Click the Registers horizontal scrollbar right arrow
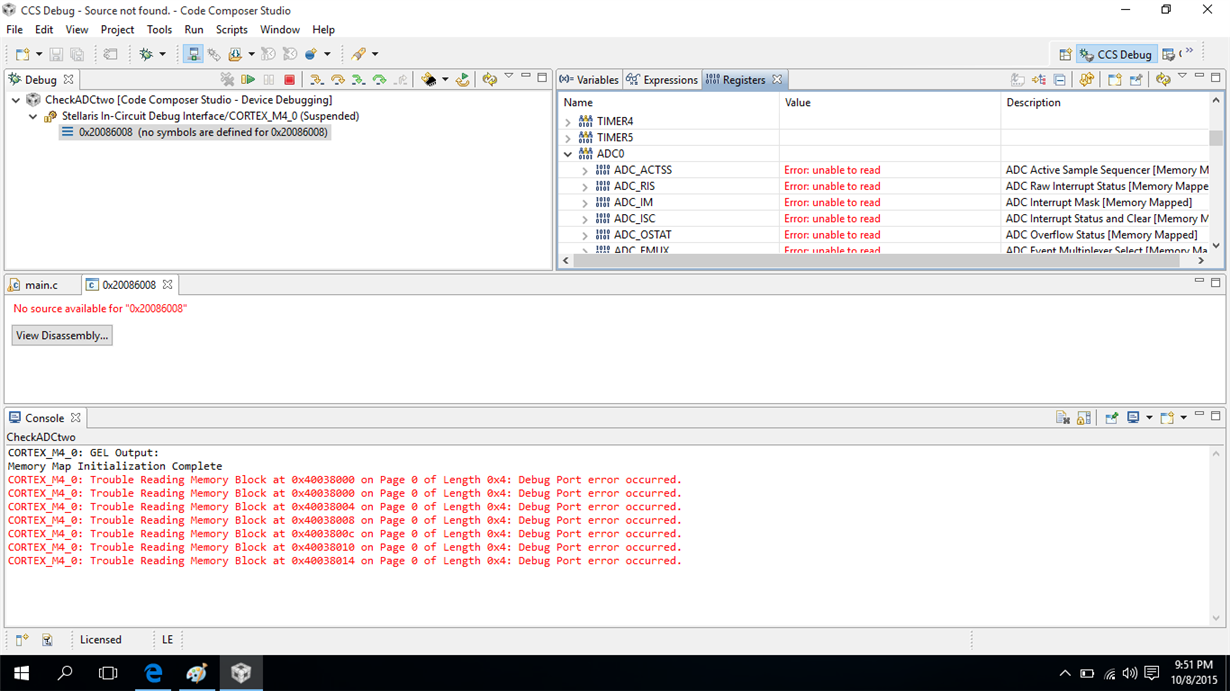 pos(1202,260)
